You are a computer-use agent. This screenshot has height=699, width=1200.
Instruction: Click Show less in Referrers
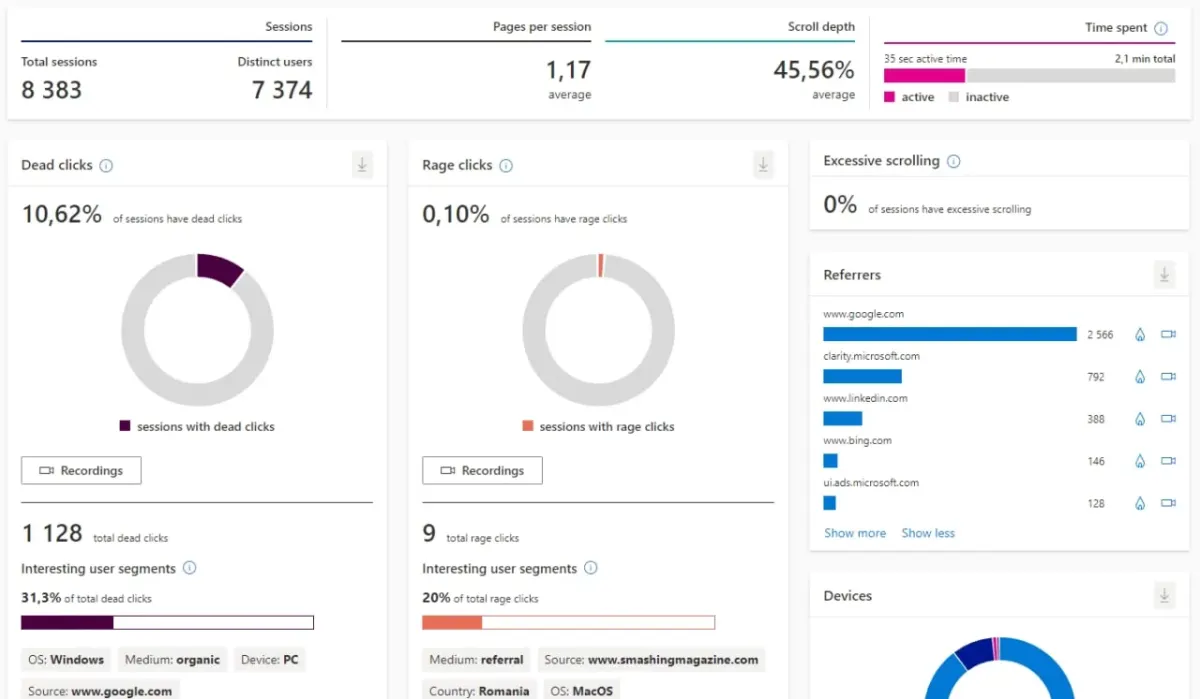point(928,533)
